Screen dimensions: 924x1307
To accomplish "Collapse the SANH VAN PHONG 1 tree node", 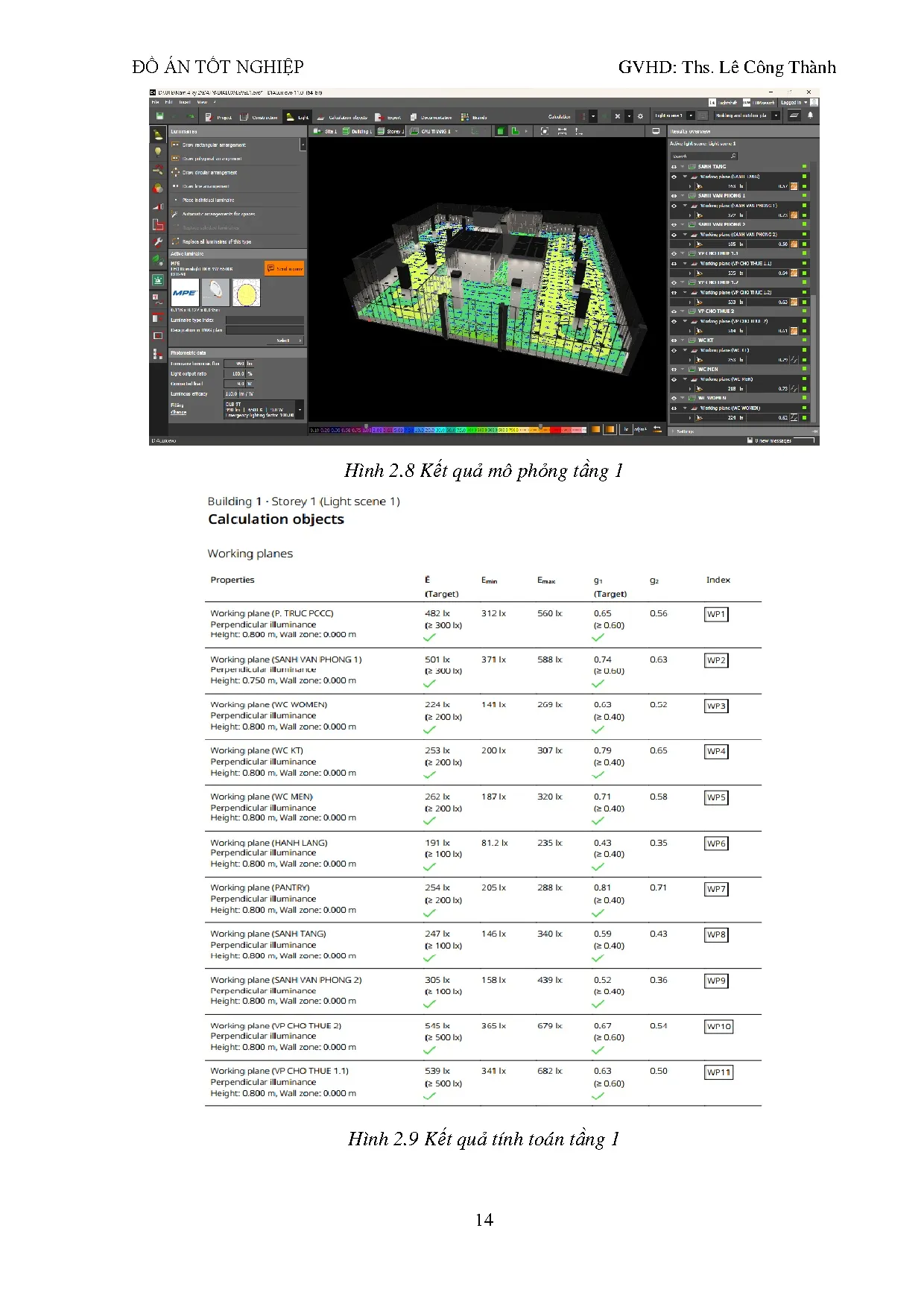I will (683, 196).
